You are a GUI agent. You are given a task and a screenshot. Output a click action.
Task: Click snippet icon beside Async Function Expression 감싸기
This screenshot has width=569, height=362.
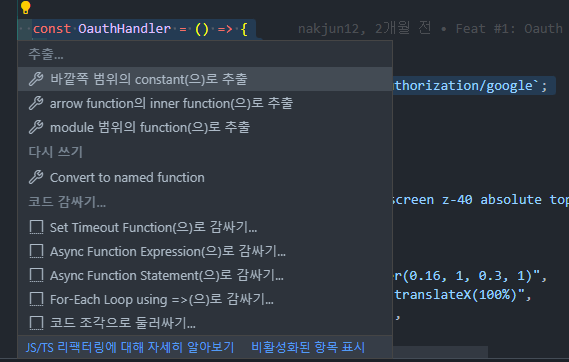36,251
